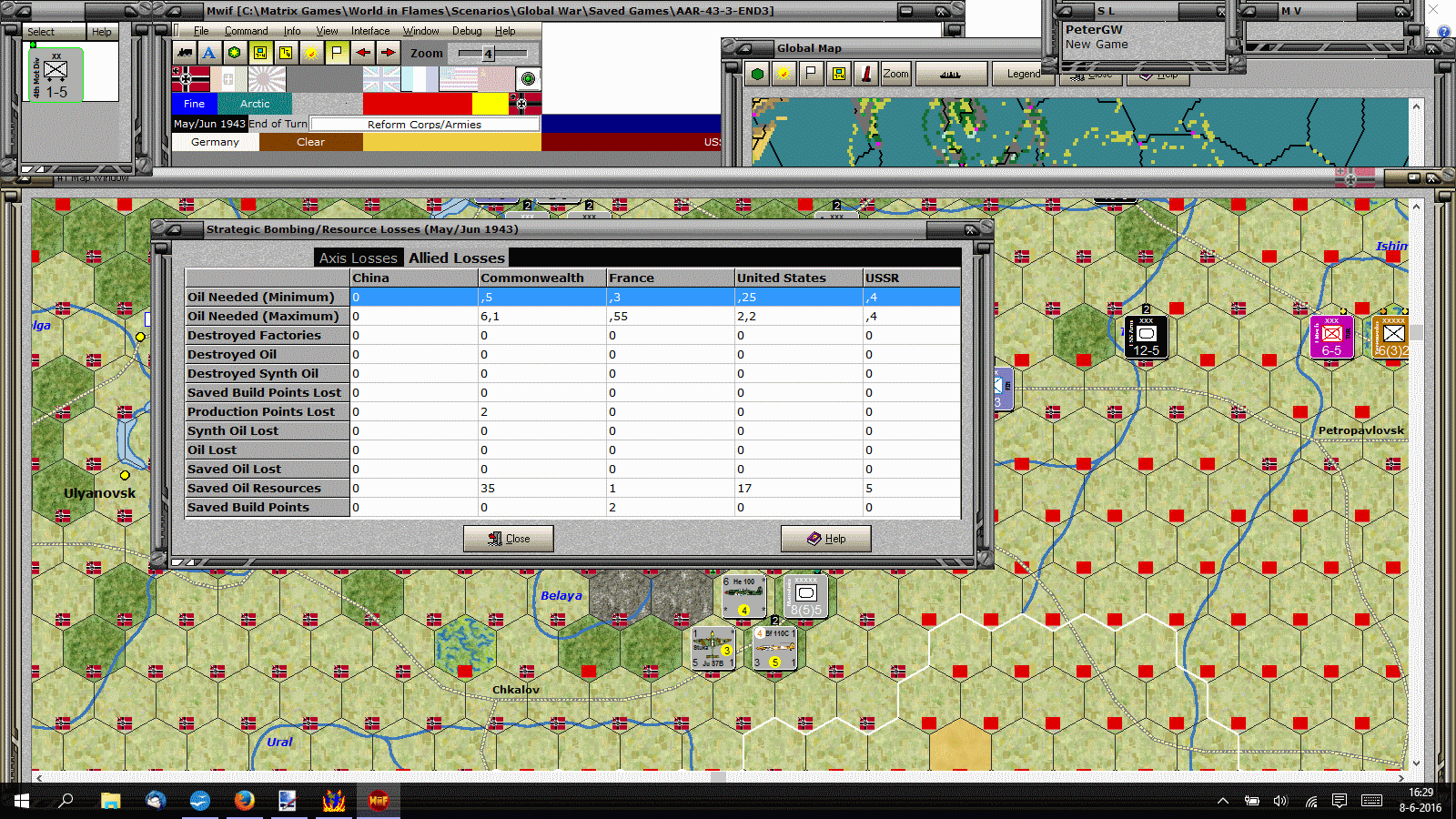Viewport: 1456px width, 819px height.
Task: Click the Select button in the unit panel
Action: tap(54, 32)
